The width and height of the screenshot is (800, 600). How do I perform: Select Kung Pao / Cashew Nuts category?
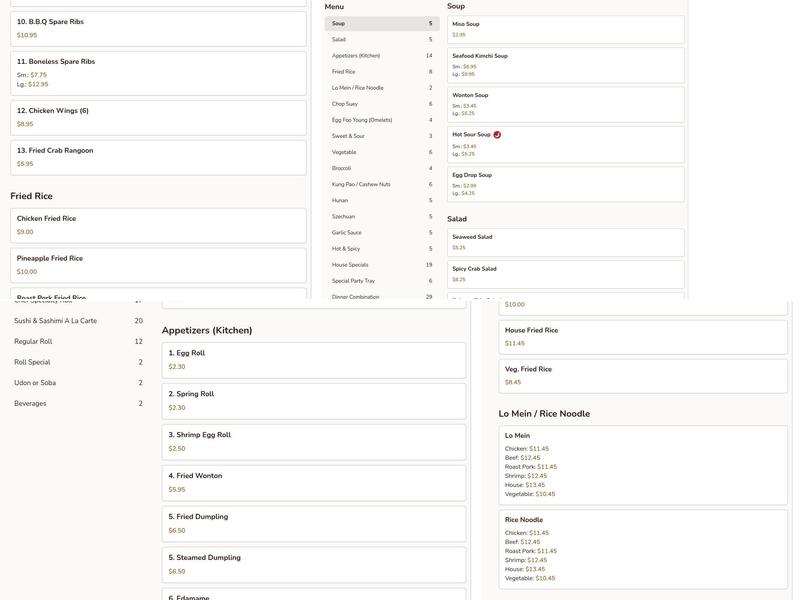pyautogui.click(x=381, y=184)
